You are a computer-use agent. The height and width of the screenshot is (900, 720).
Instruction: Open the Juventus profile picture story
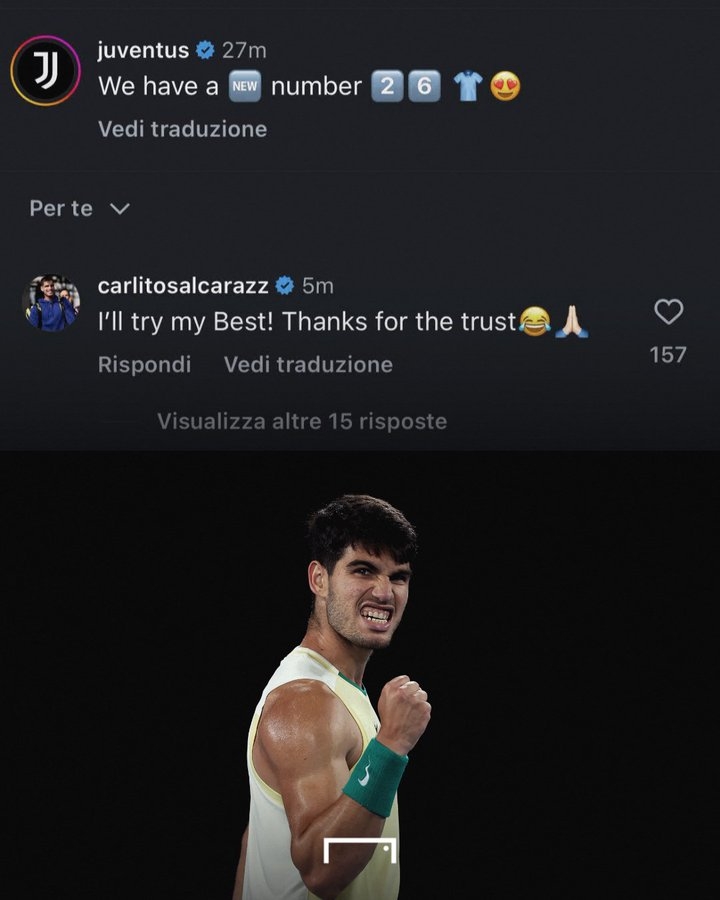(45, 71)
